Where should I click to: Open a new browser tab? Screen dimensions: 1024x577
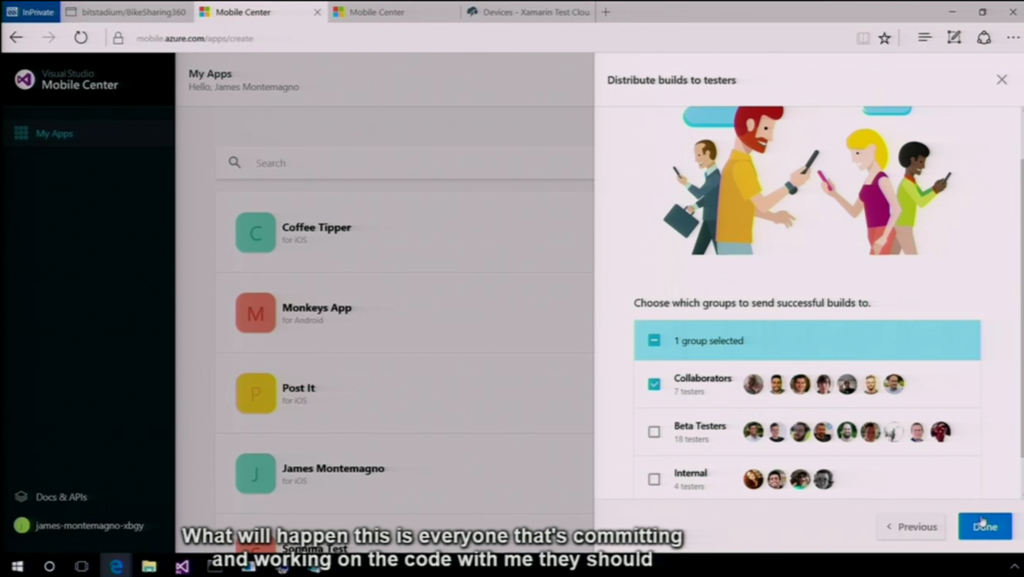tap(606, 12)
